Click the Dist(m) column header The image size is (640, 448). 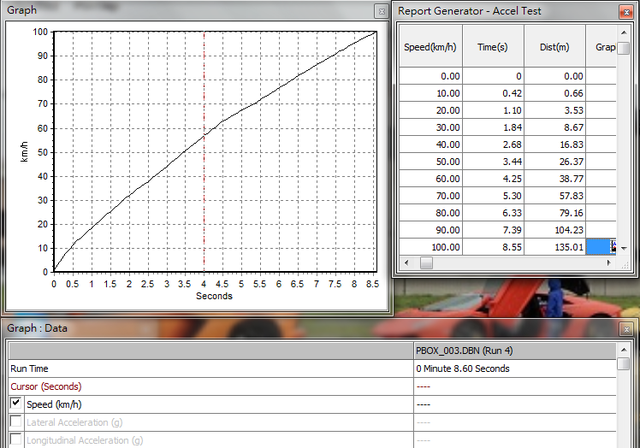[555, 46]
